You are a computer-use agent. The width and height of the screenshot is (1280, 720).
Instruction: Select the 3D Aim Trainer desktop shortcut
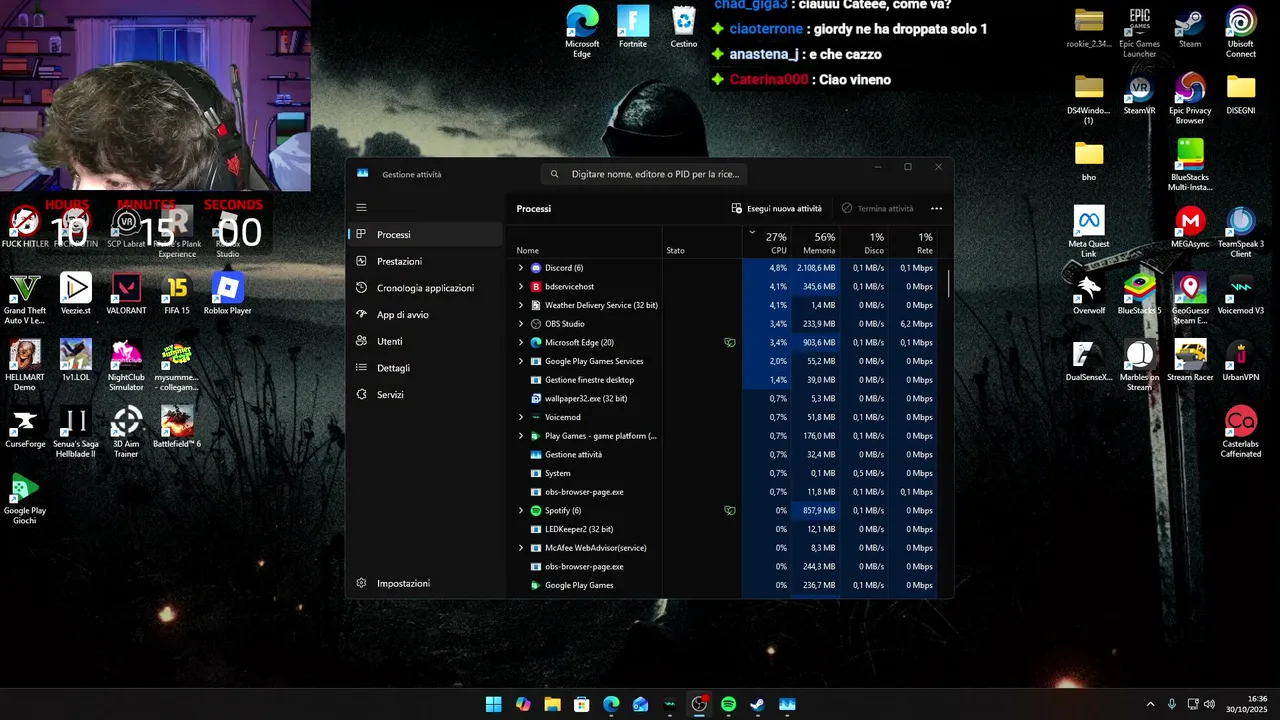tap(126, 432)
